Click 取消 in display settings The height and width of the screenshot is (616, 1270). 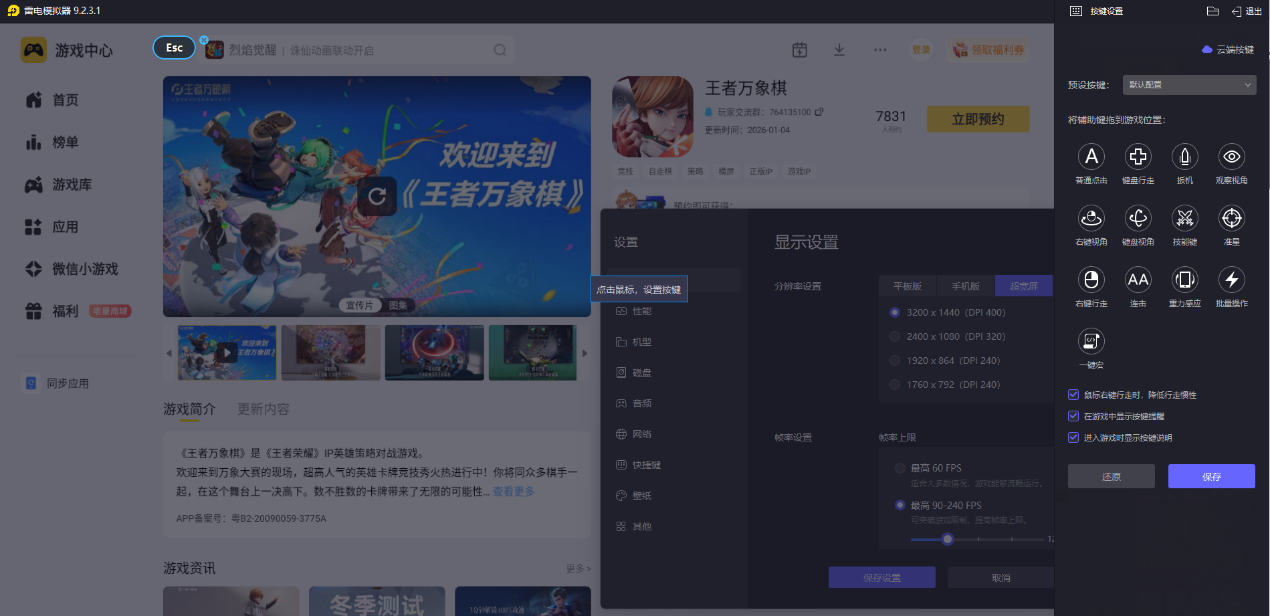1000,577
